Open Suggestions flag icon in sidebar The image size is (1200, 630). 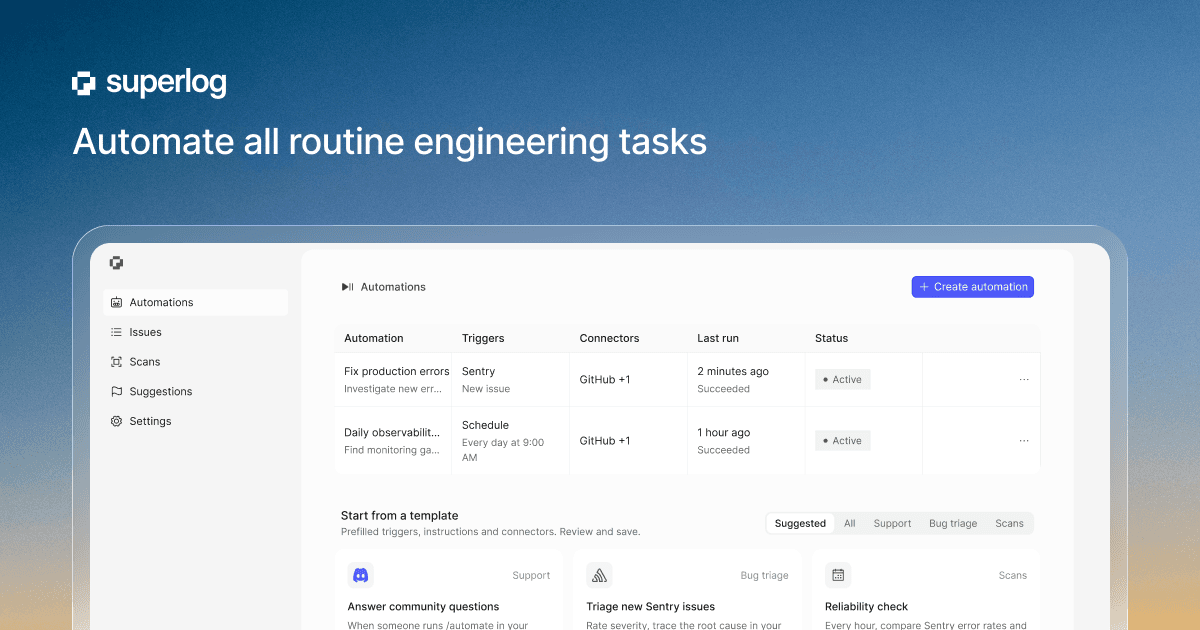[x=116, y=392]
